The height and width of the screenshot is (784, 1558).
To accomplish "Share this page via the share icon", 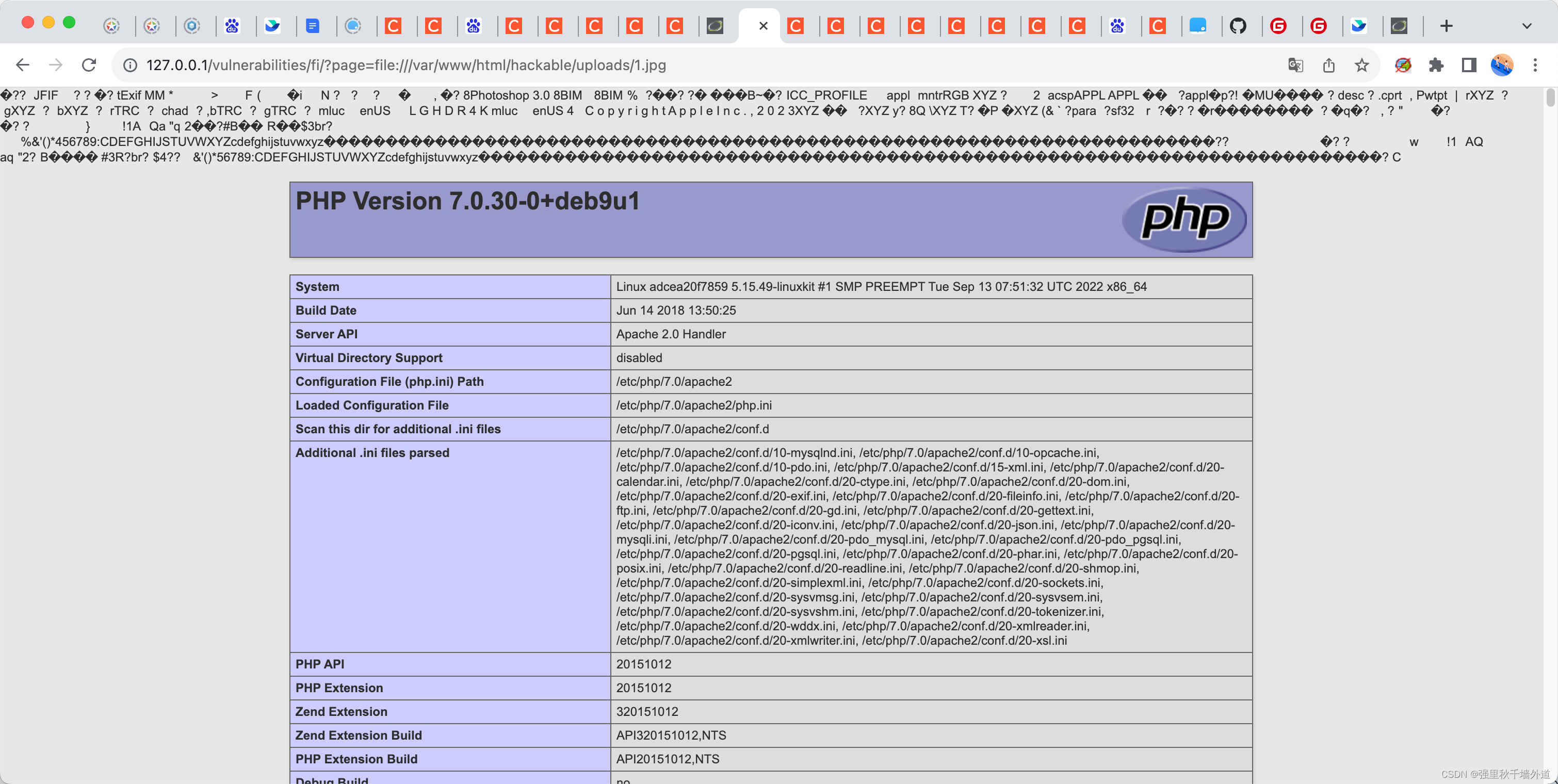I will [x=1329, y=64].
